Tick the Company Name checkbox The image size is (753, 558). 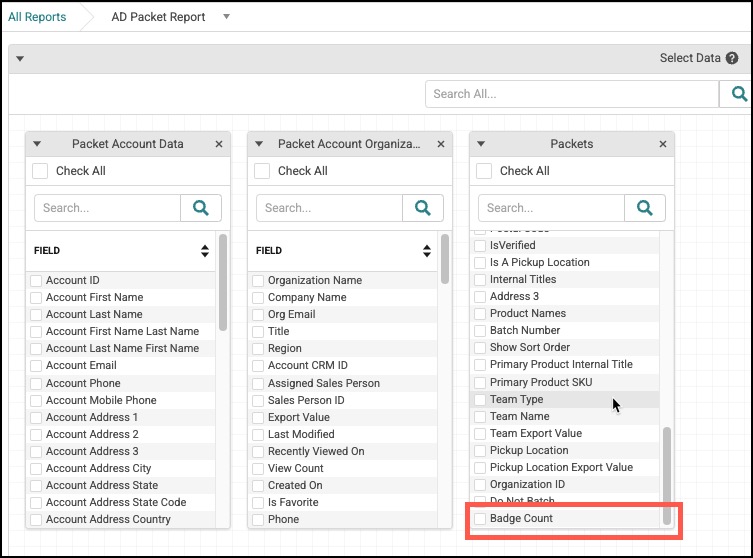click(258, 298)
